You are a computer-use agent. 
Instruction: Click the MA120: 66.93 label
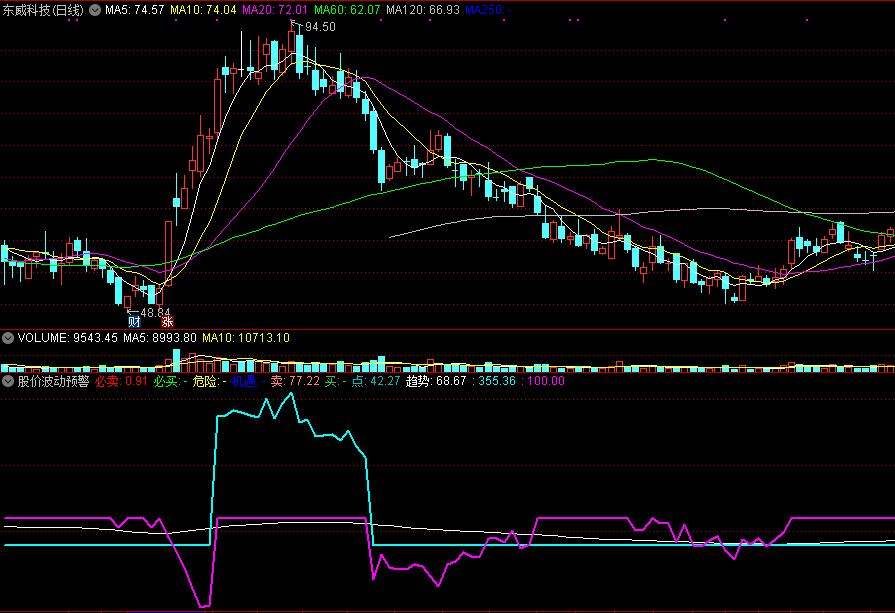coord(422,10)
